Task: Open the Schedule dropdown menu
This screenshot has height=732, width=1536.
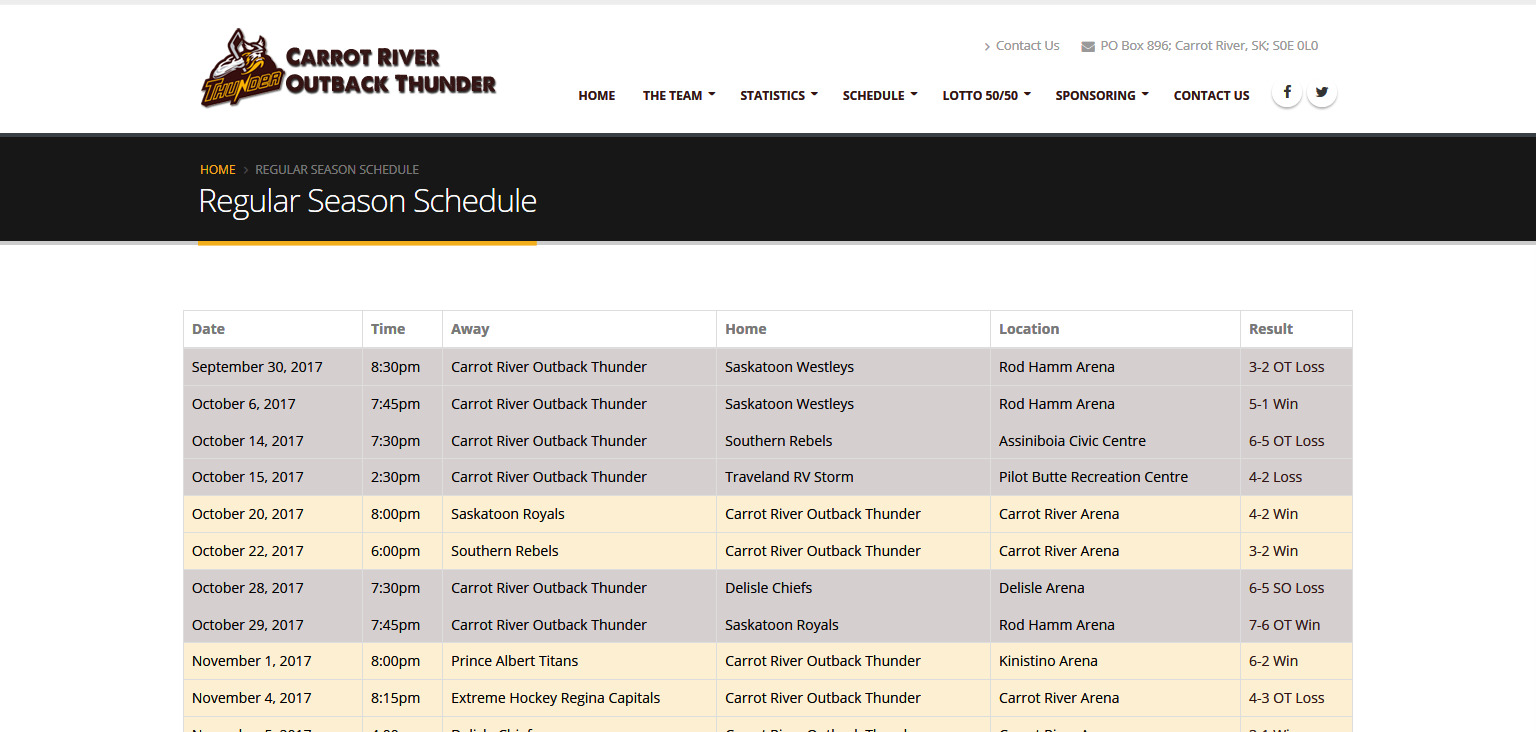Action: pyautogui.click(x=879, y=96)
